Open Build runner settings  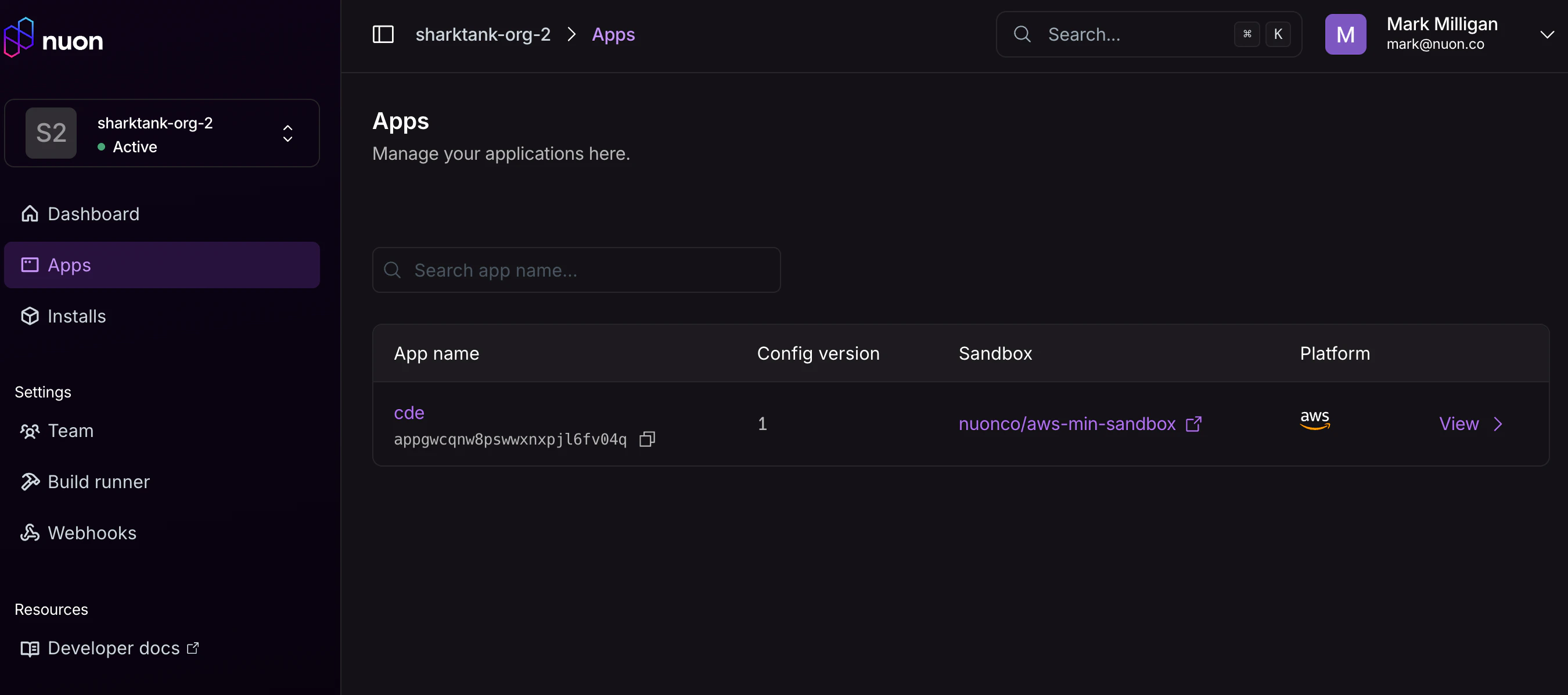[x=162, y=482]
